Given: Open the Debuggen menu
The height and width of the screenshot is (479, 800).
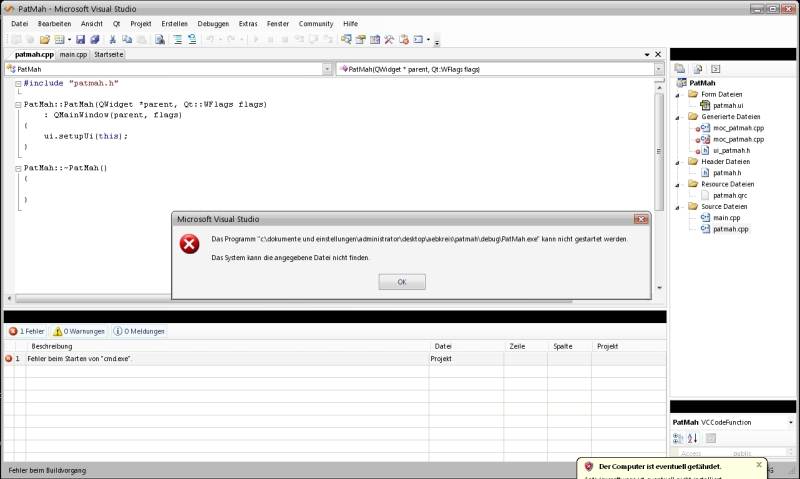Looking at the screenshot, I should pyautogui.click(x=212, y=23).
